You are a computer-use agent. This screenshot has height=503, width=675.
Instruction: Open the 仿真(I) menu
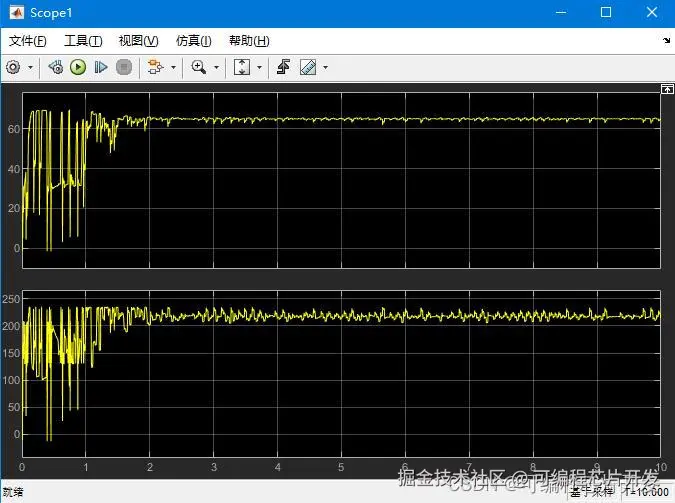pyautogui.click(x=194, y=41)
